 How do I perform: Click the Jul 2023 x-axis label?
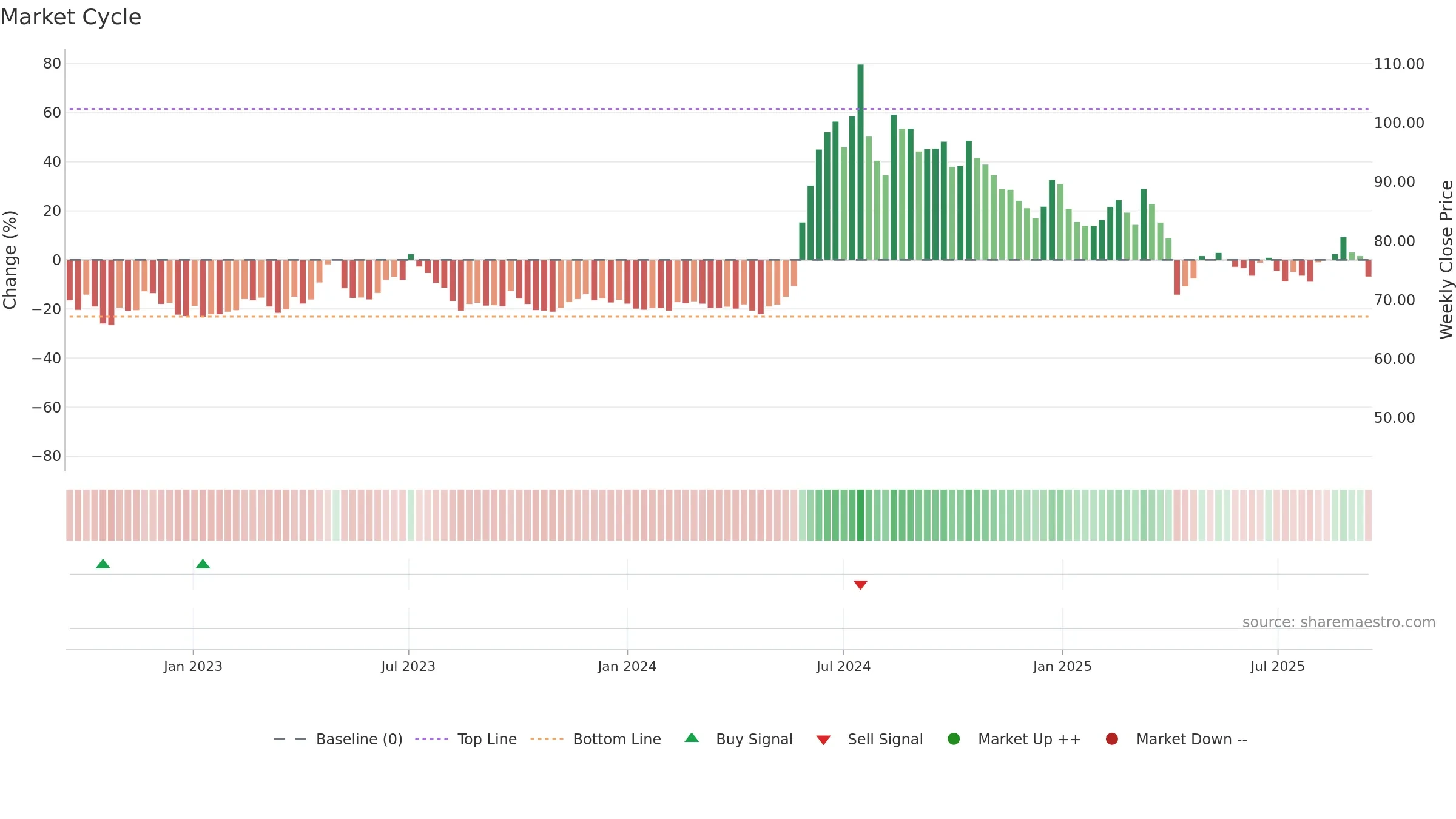pos(408,667)
